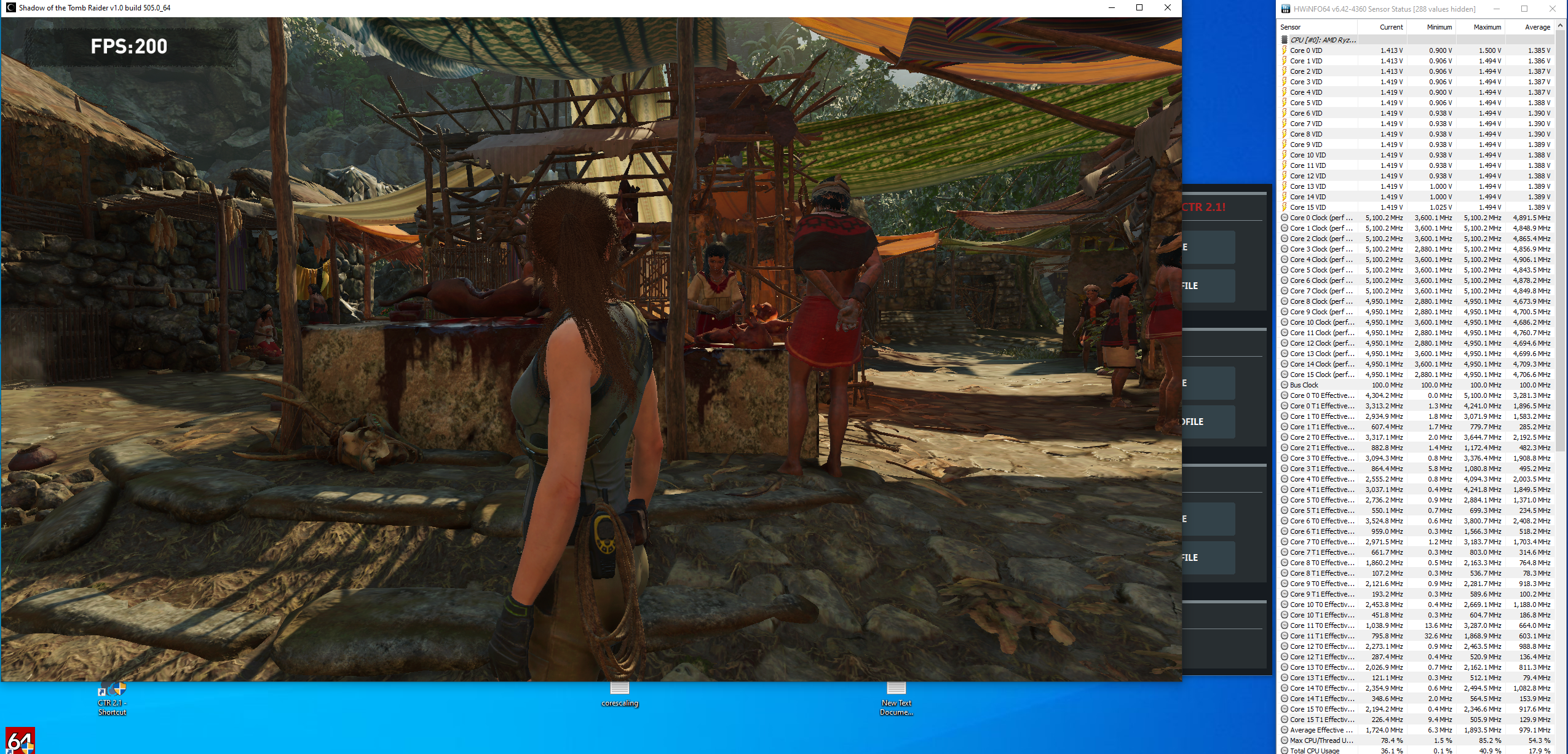Select the Core 13 VID sensor row

click(x=1416, y=186)
